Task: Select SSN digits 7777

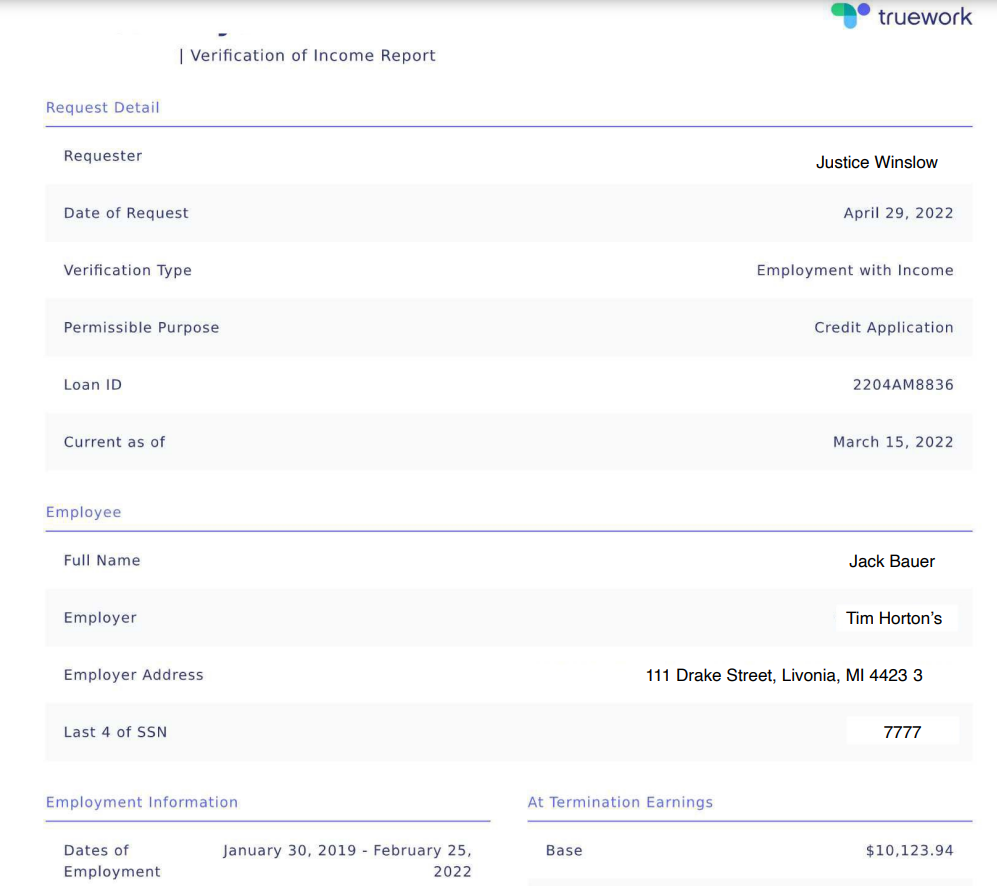Action: 902,733
